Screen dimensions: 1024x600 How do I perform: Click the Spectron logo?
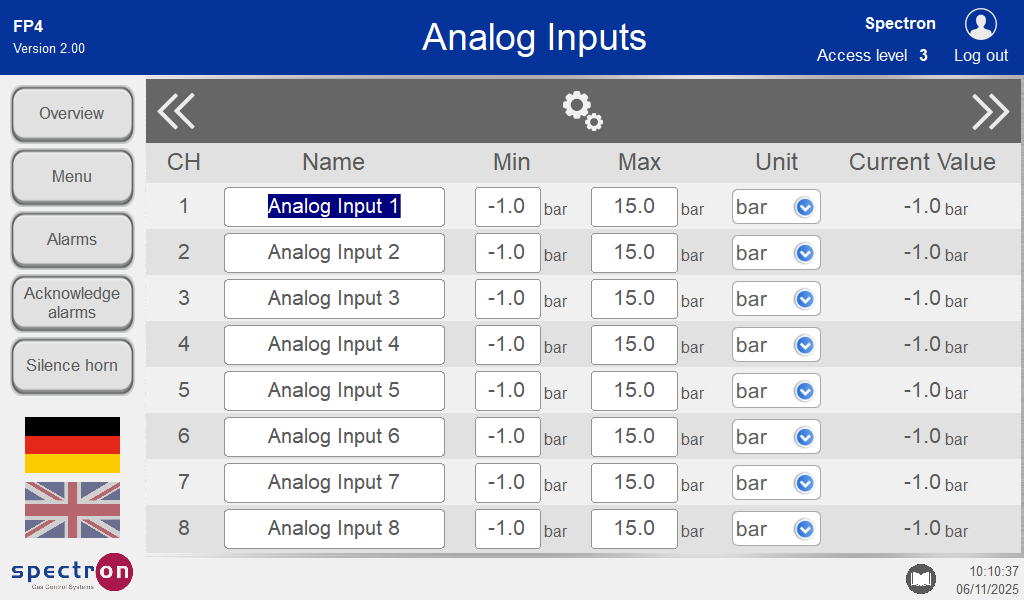pos(72,573)
